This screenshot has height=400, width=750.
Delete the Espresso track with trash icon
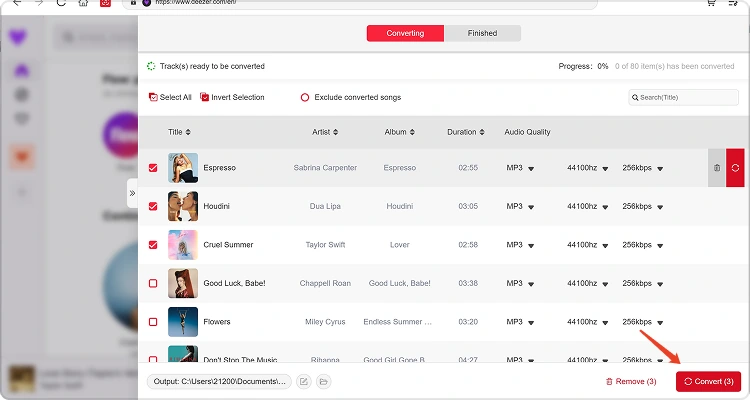pyautogui.click(x=717, y=168)
